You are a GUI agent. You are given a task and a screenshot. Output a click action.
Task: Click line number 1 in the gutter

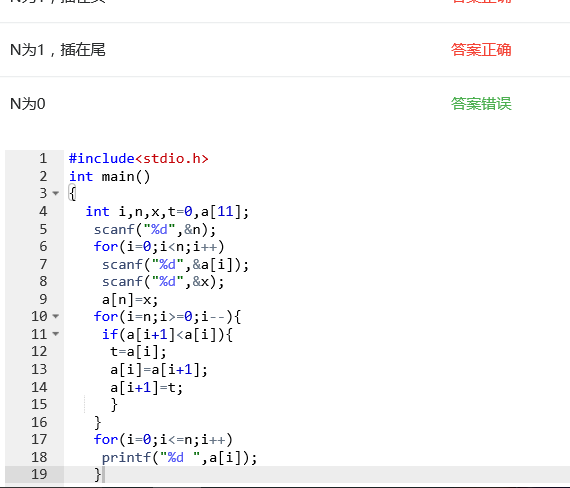(43, 159)
